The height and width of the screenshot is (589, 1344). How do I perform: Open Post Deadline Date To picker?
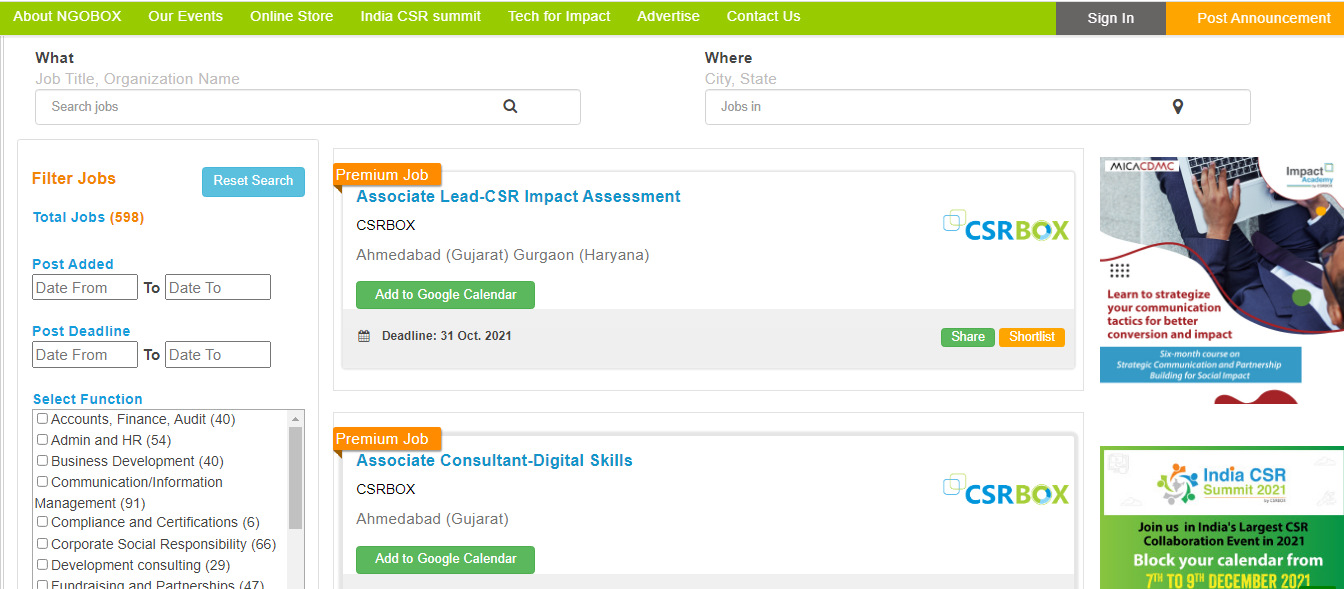(x=217, y=355)
